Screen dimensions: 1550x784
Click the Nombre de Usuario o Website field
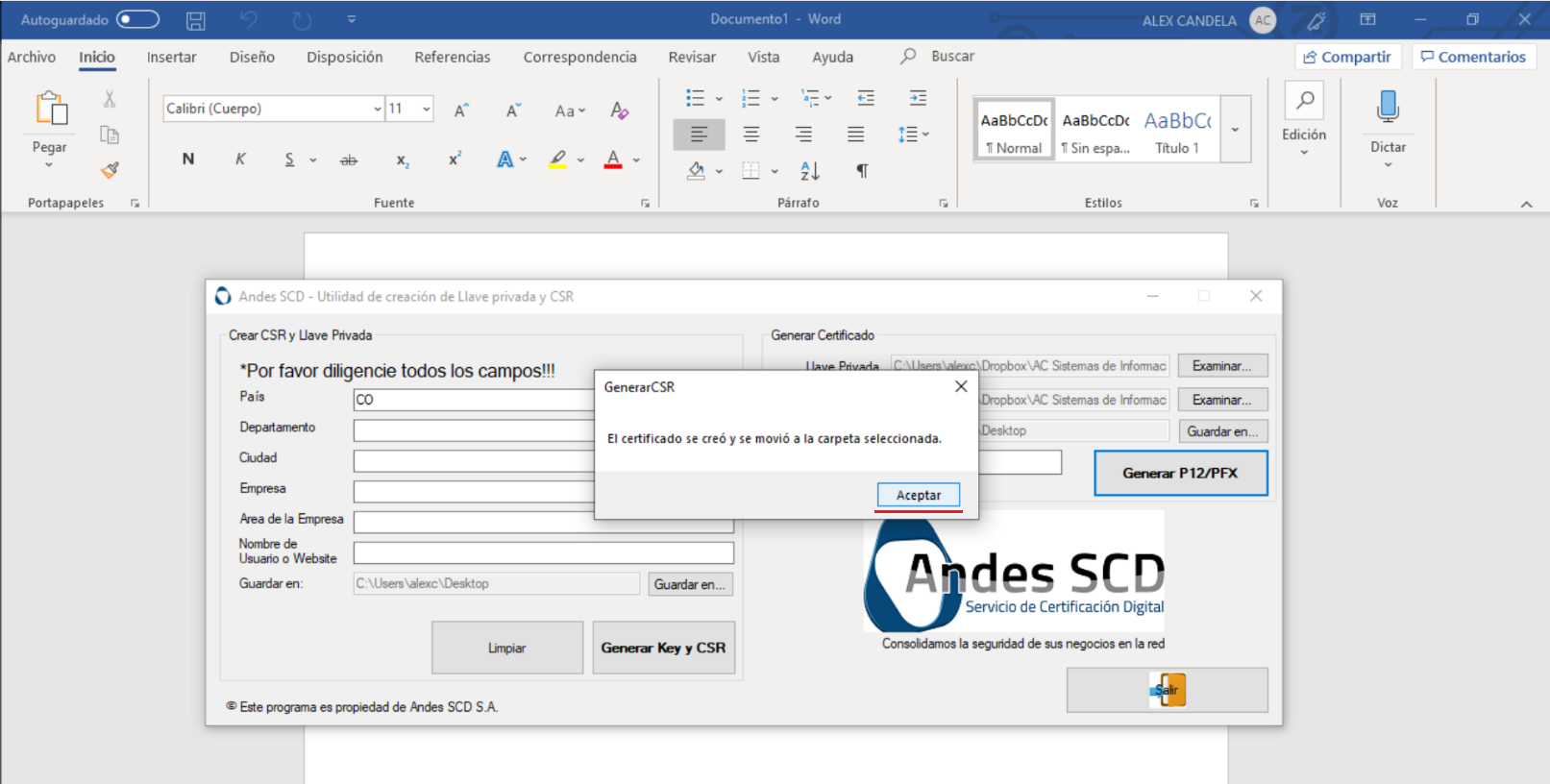click(543, 552)
